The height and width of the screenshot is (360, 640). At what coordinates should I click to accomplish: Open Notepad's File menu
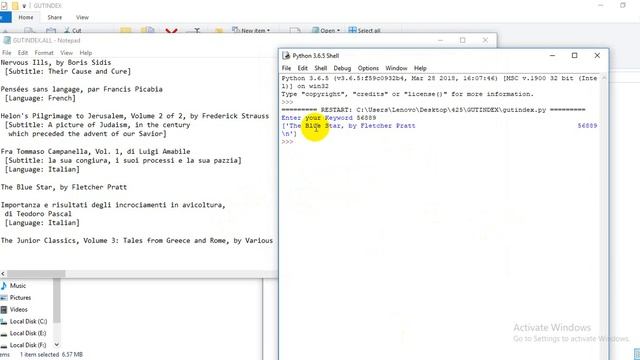[7, 53]
